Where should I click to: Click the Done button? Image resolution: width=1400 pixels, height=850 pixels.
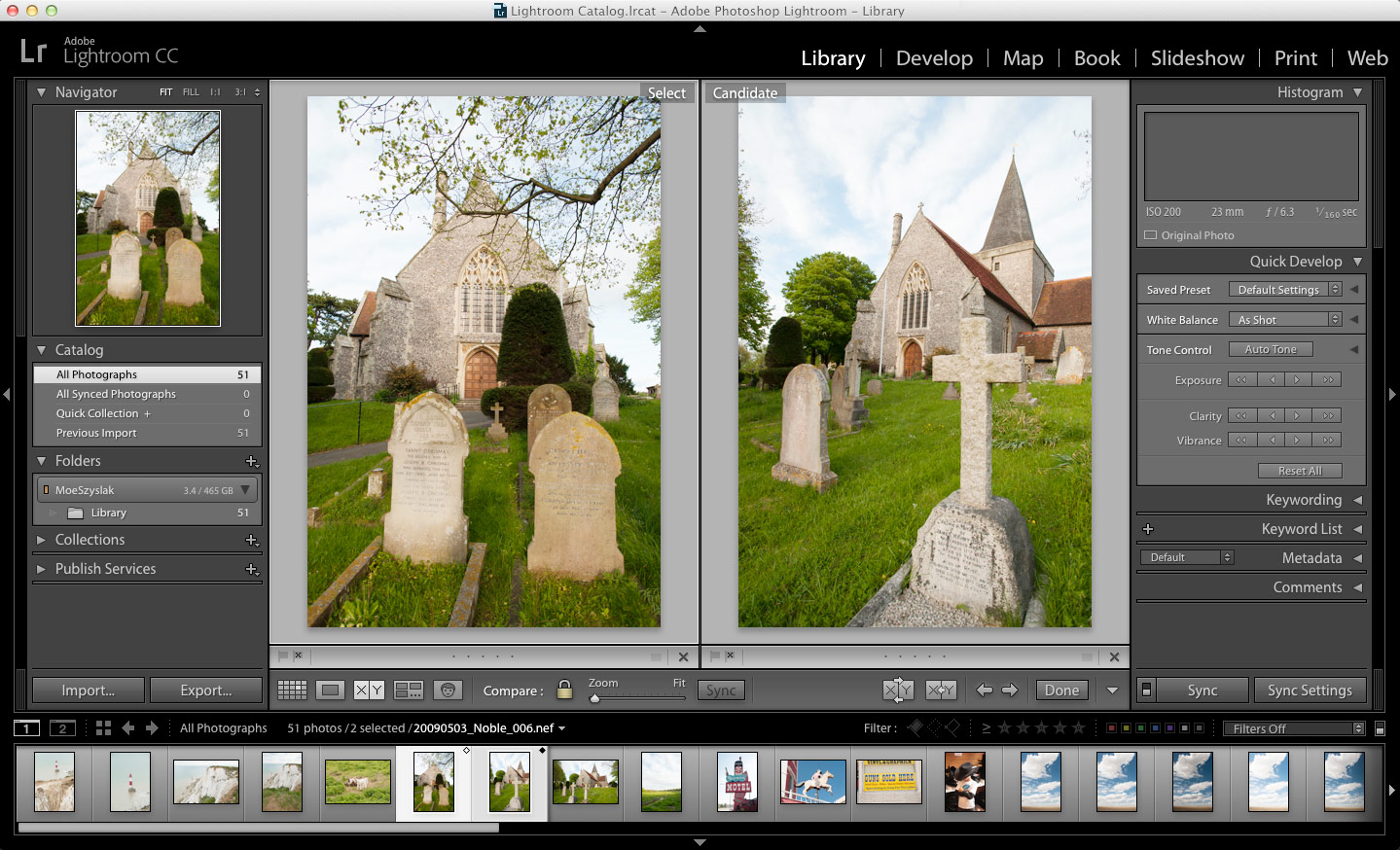click(1060, 690)
